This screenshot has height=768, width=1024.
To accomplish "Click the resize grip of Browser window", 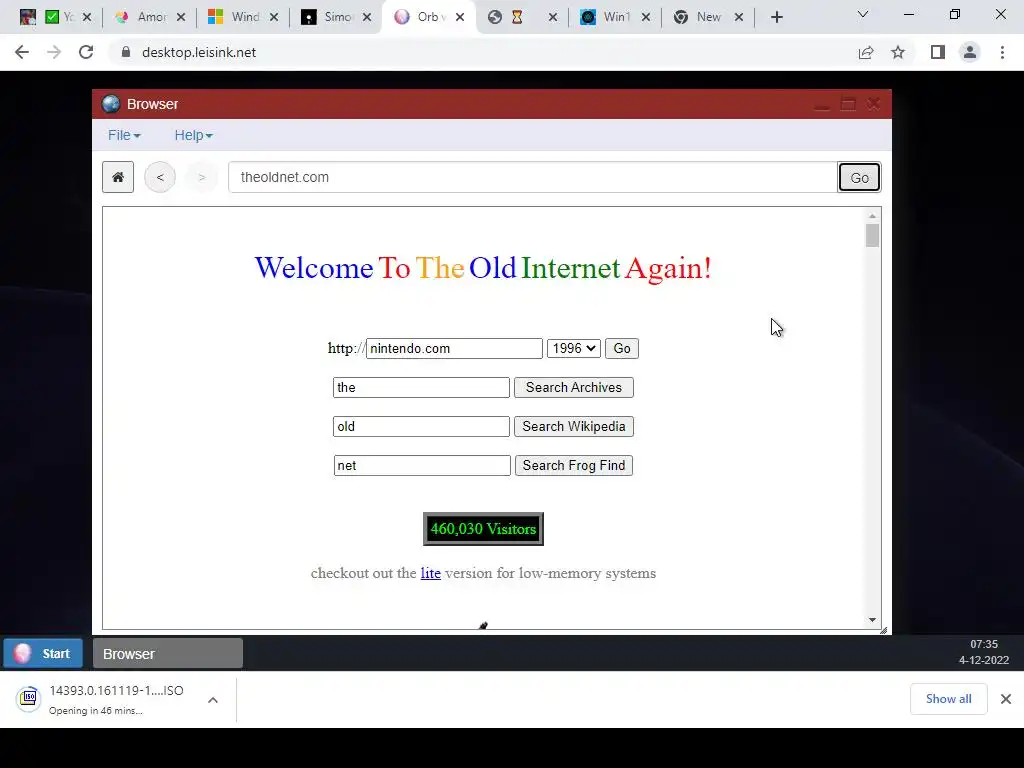I will (x=884, y=630).
